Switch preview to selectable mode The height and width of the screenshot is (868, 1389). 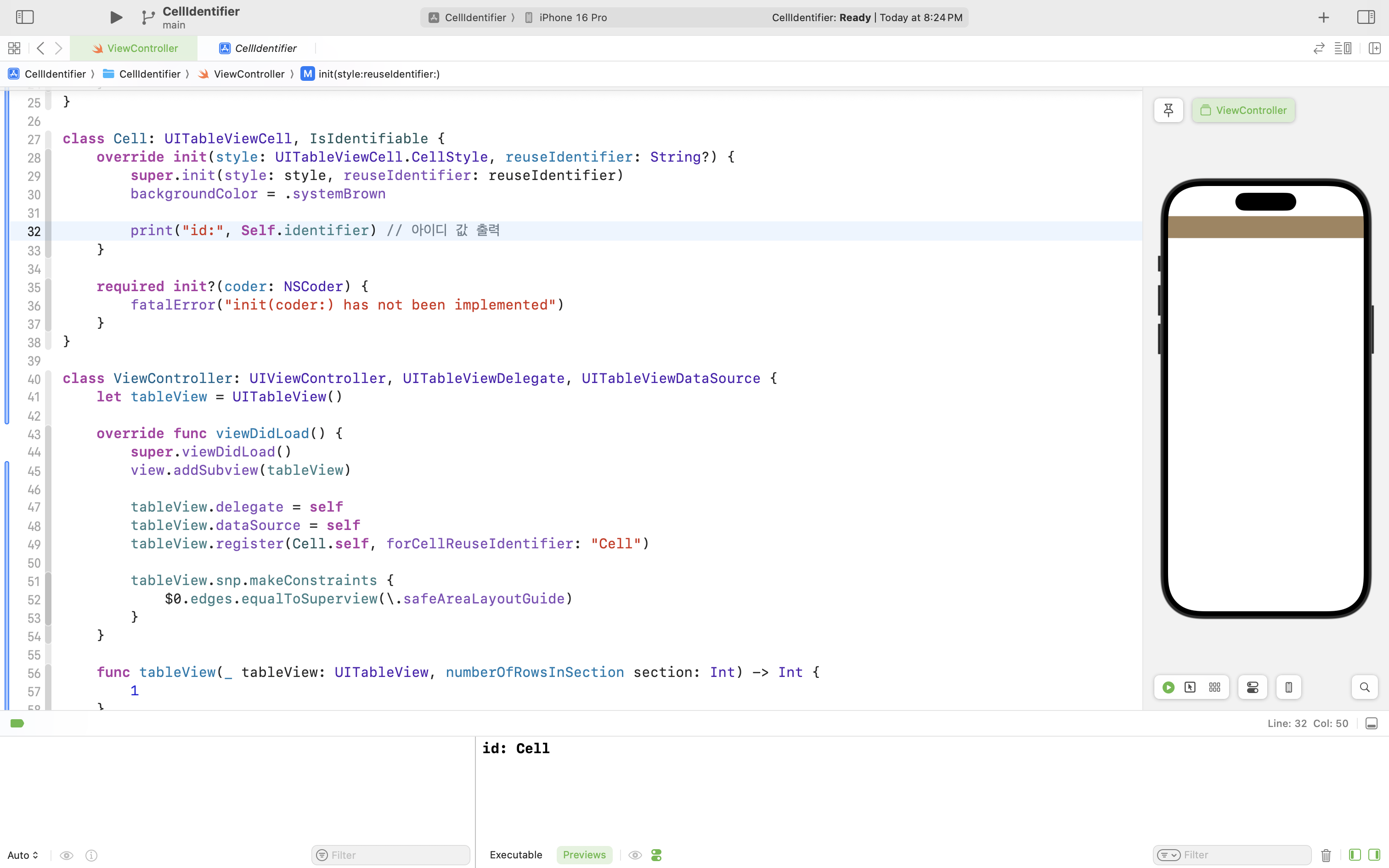(x=1191, y=687)
